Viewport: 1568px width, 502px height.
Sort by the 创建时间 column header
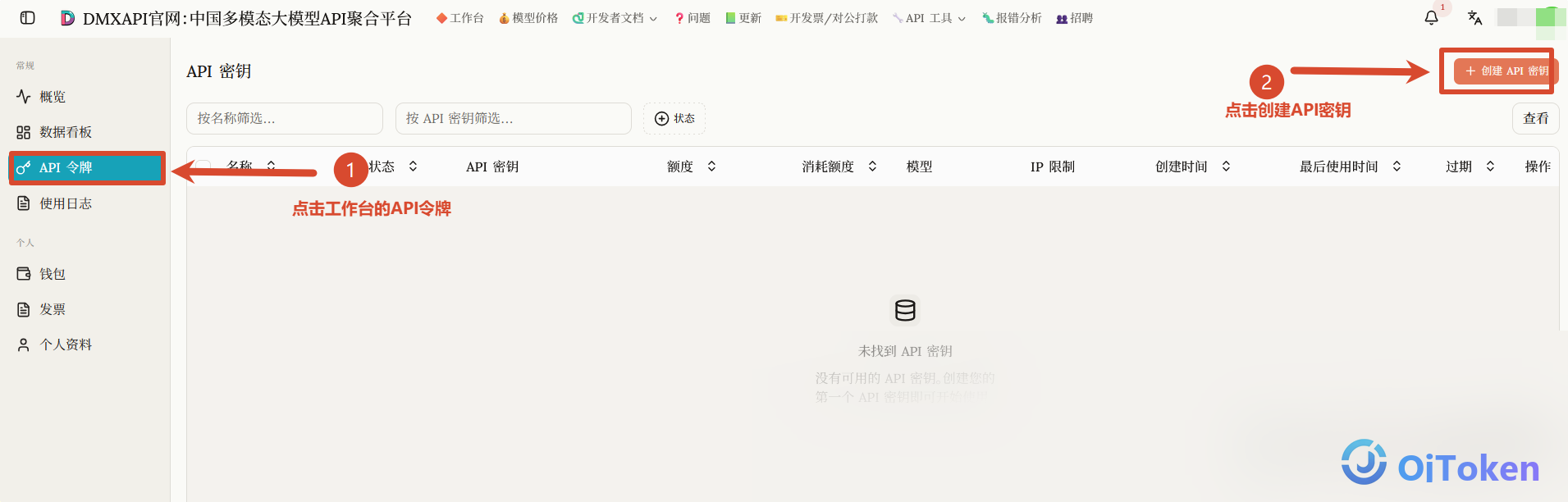point(1193,167)
